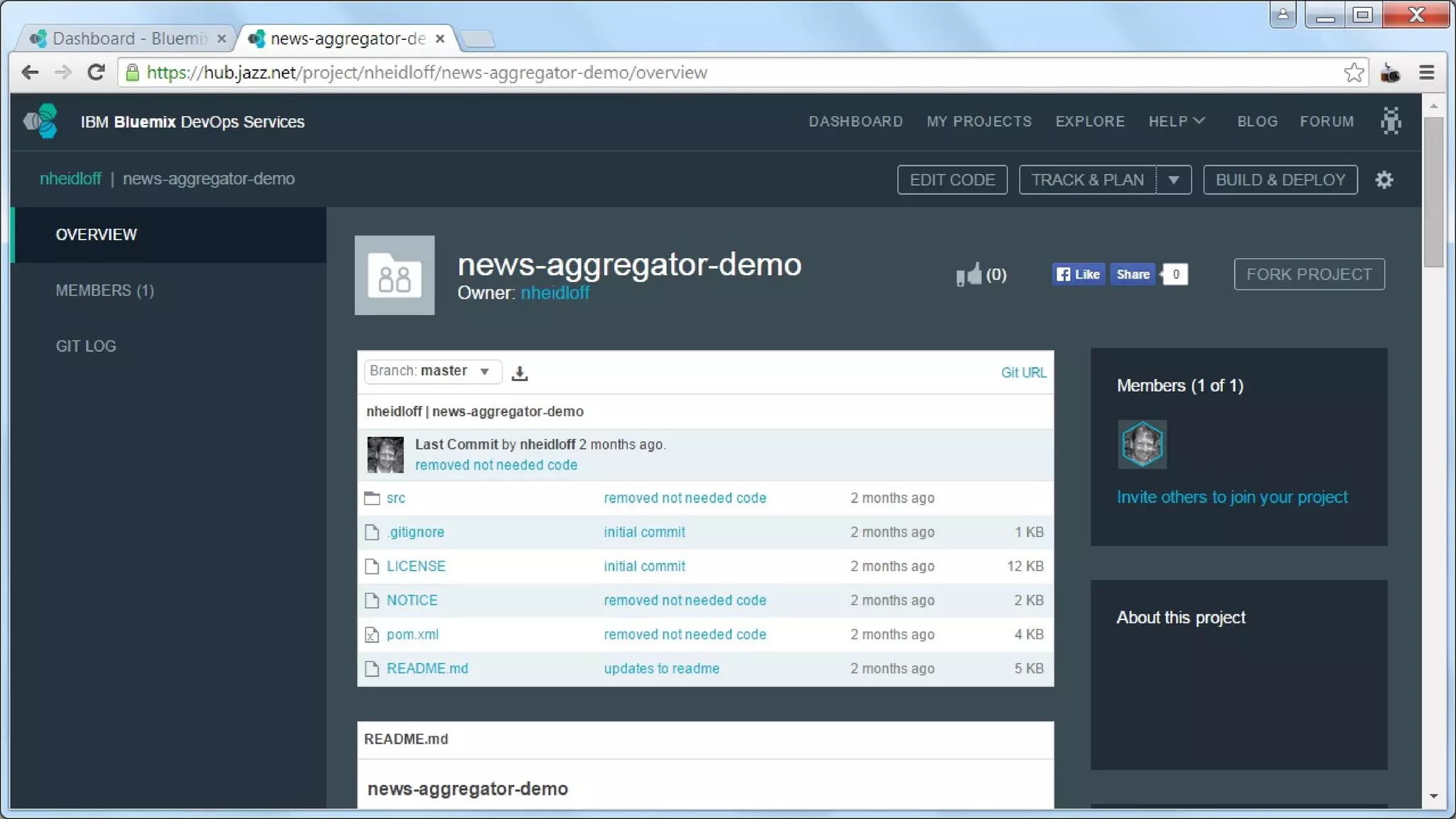Expand the Help menu

click(1177, 122)
